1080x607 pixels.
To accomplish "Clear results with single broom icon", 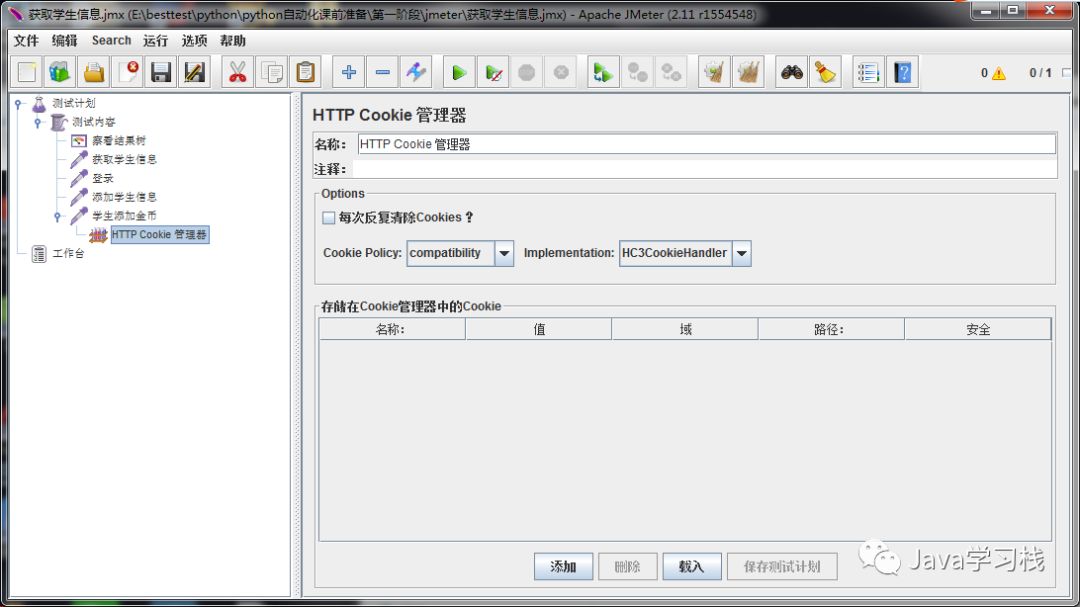I will 714,72.
